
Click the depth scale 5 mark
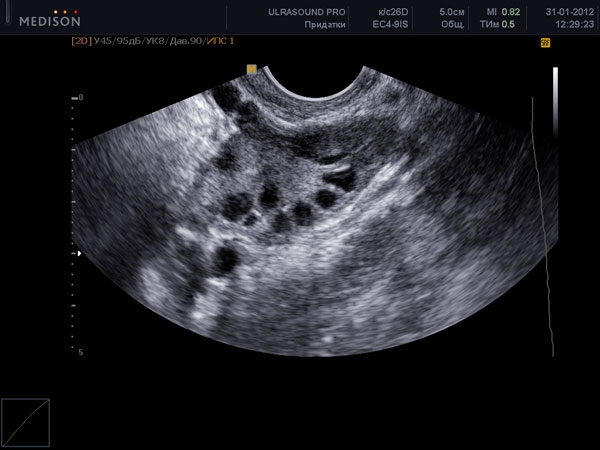80,353
